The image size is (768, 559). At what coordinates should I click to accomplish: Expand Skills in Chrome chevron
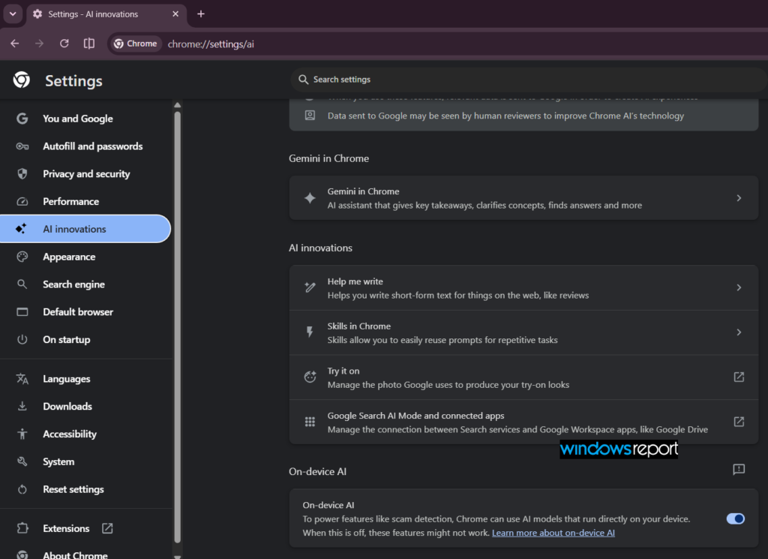click(x=739, y=332)
